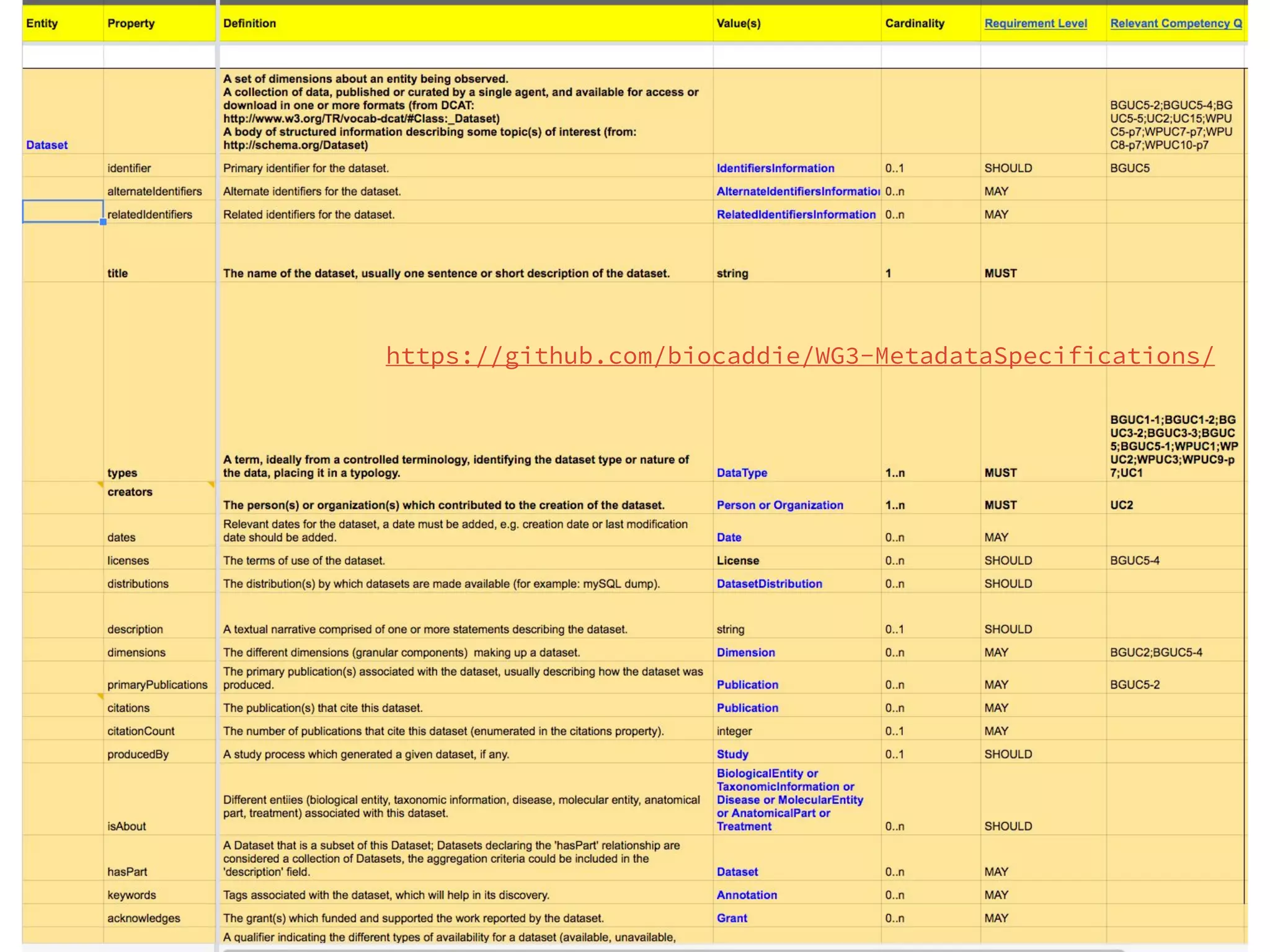Open the GitHub WG3-MetadataSpecifications URL
Viewport: 1270px width, 952px height.
800,356
